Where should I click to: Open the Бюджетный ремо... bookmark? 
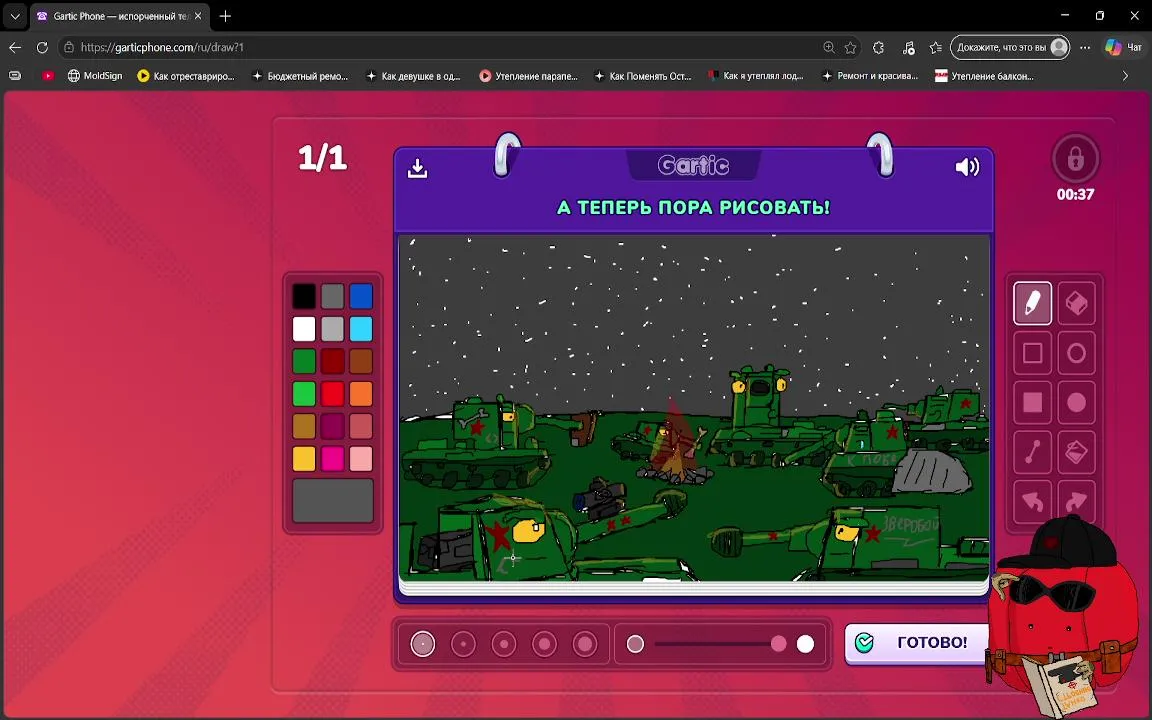300,76
